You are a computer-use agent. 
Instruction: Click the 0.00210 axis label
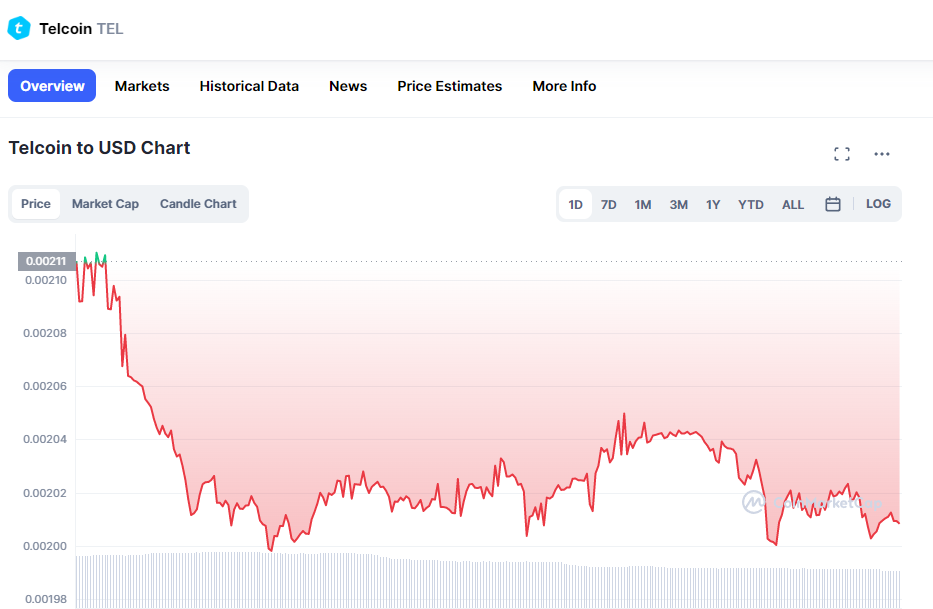click(x=46, y=280)
